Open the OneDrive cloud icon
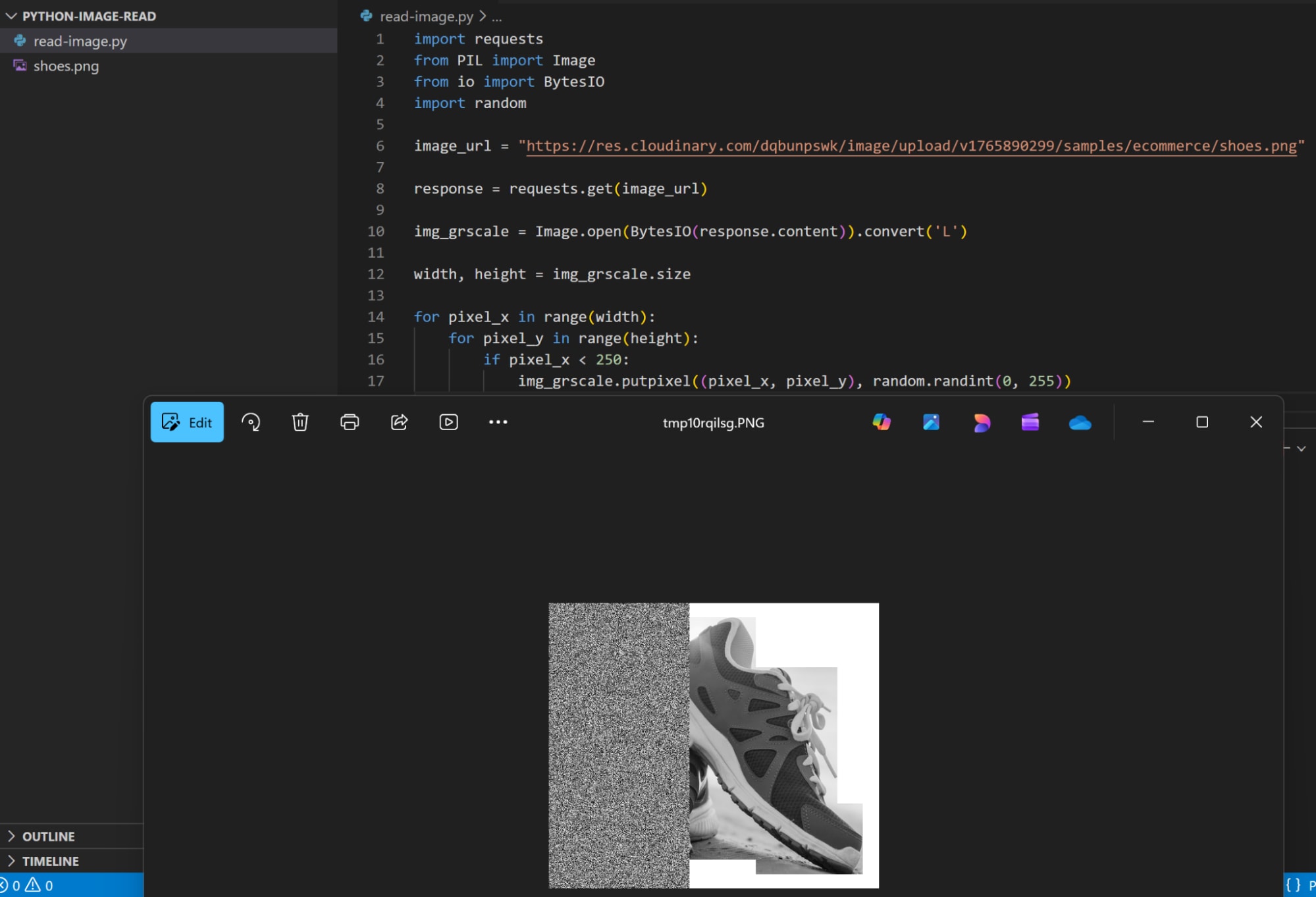The height and width of the screenshot is (897, 1316). (x=1080, y=422)
